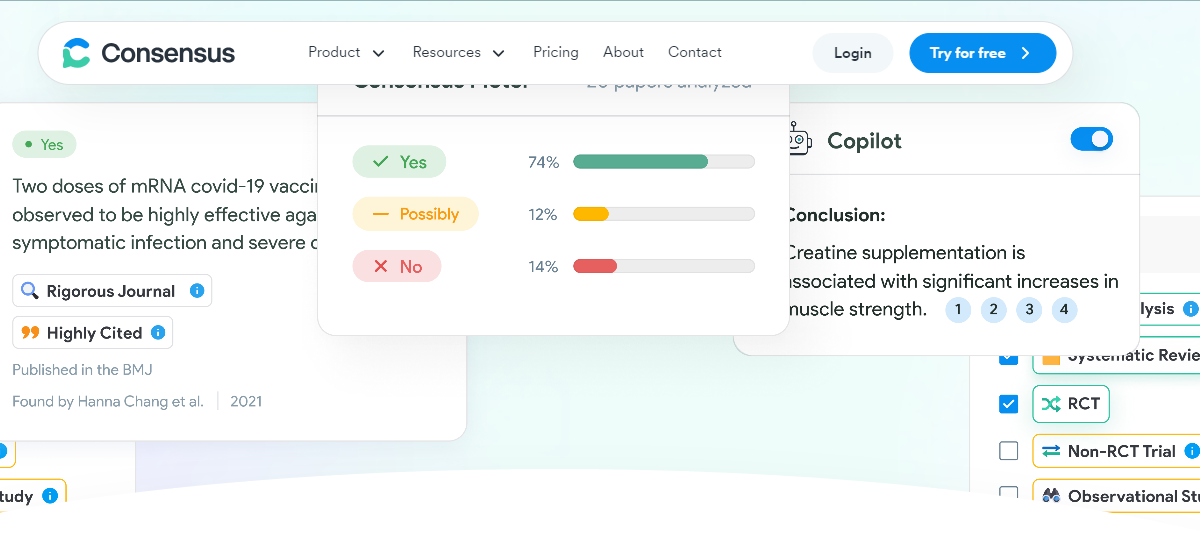Open the About page
This screenshot has height=548, width=1200.
click(623, 52)
